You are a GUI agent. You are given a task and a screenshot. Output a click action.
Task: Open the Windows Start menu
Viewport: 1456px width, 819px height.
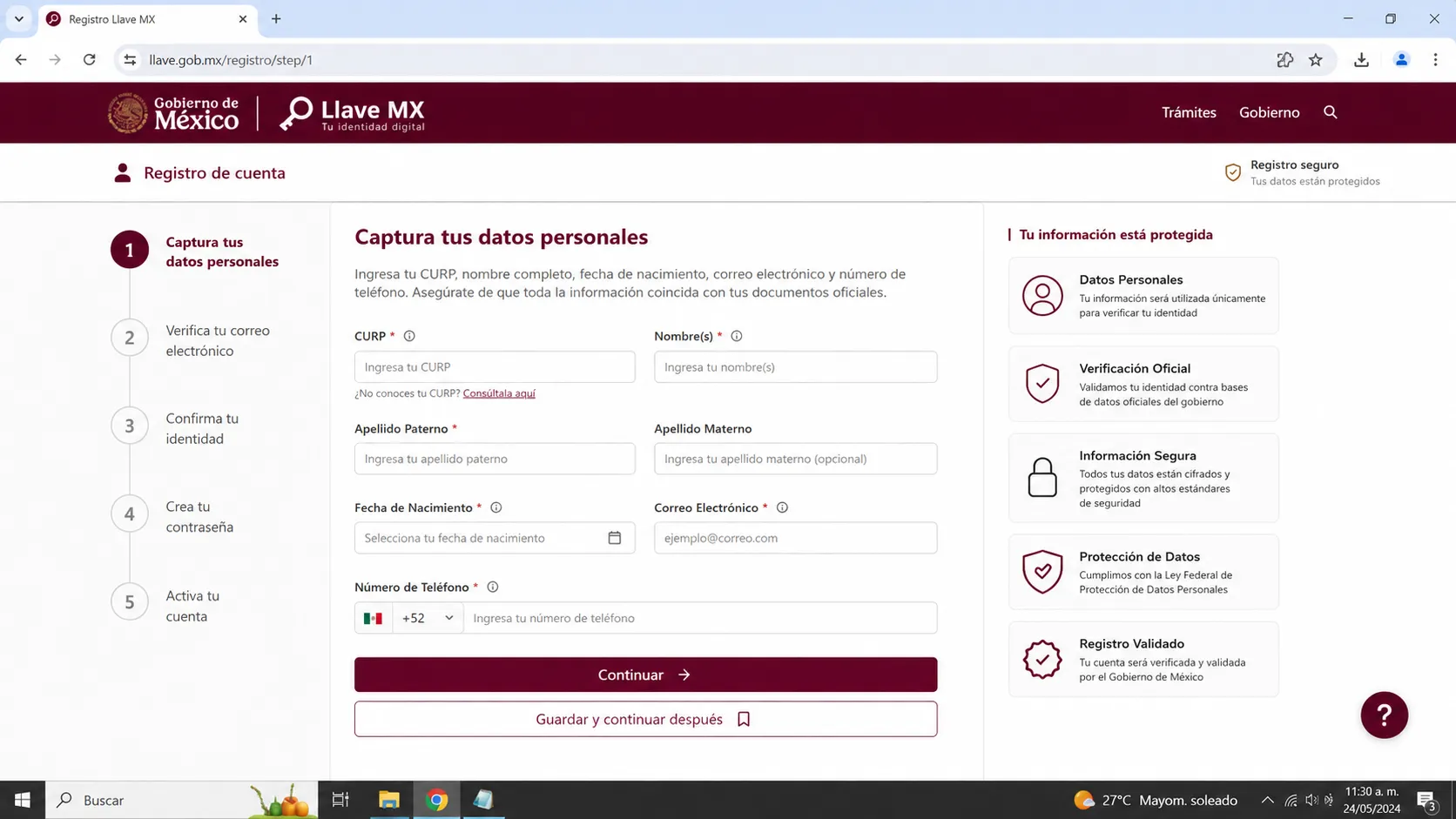coord(23,800)
